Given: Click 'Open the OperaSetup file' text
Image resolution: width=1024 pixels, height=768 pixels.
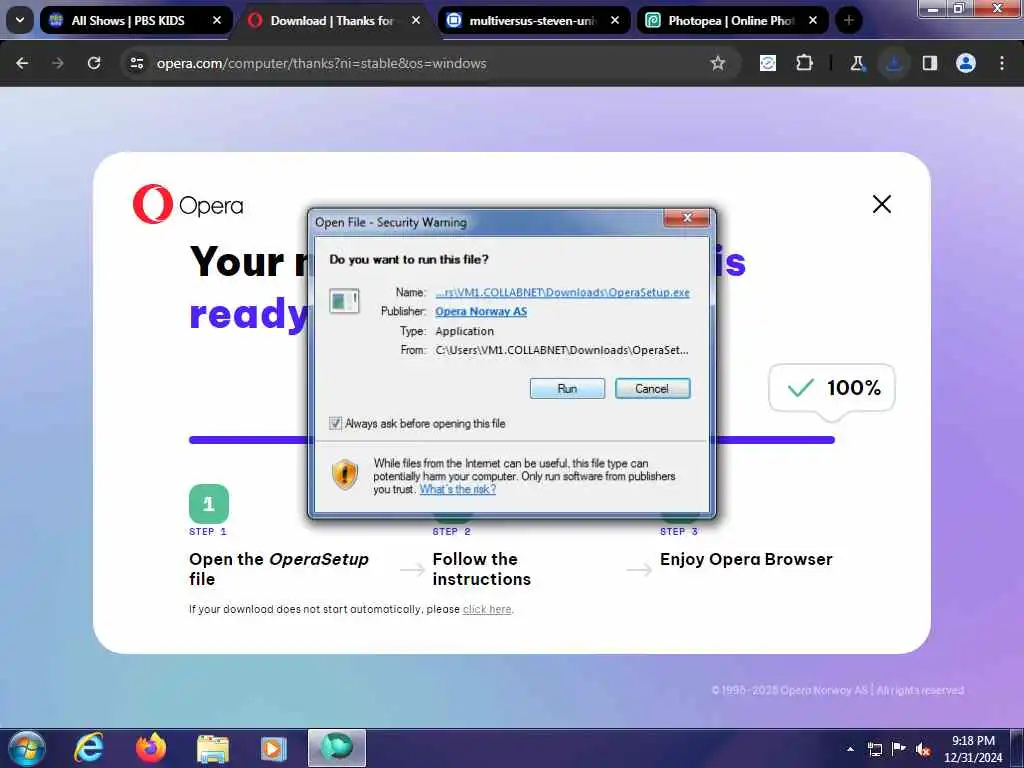Looking at the screenshot, I should [x=279, y=569].
